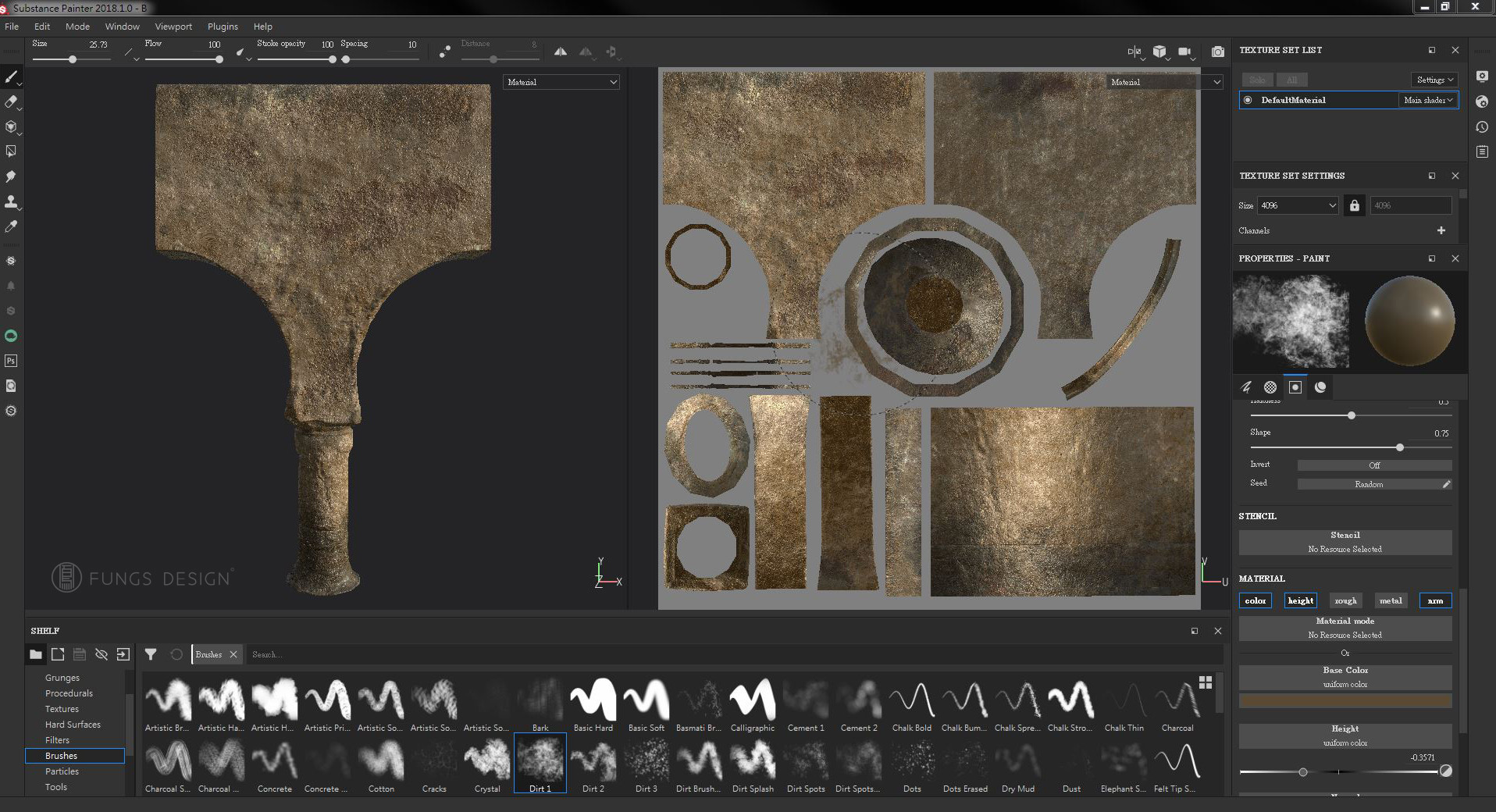Open the Viewport menu
1496x812 pixels.
coord(173,27)
